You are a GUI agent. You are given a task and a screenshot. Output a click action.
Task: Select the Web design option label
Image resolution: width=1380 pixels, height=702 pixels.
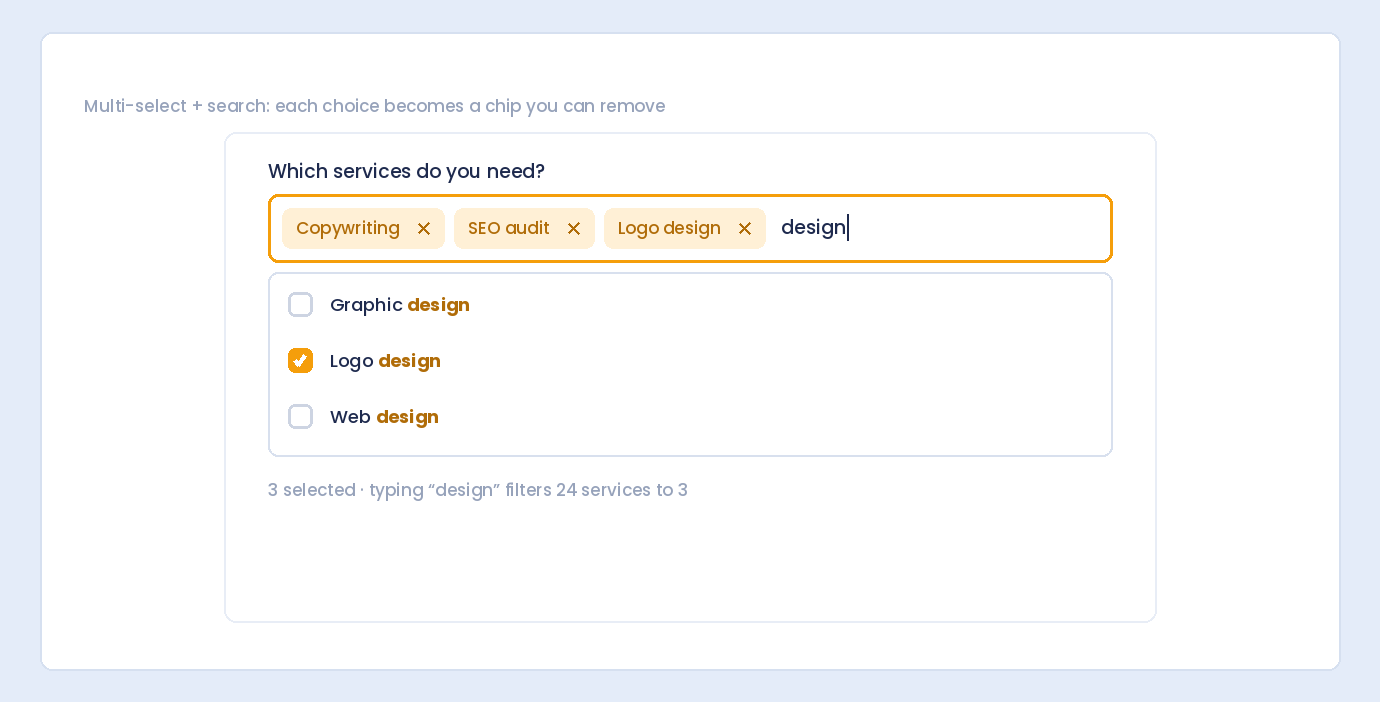pos(384,417)
